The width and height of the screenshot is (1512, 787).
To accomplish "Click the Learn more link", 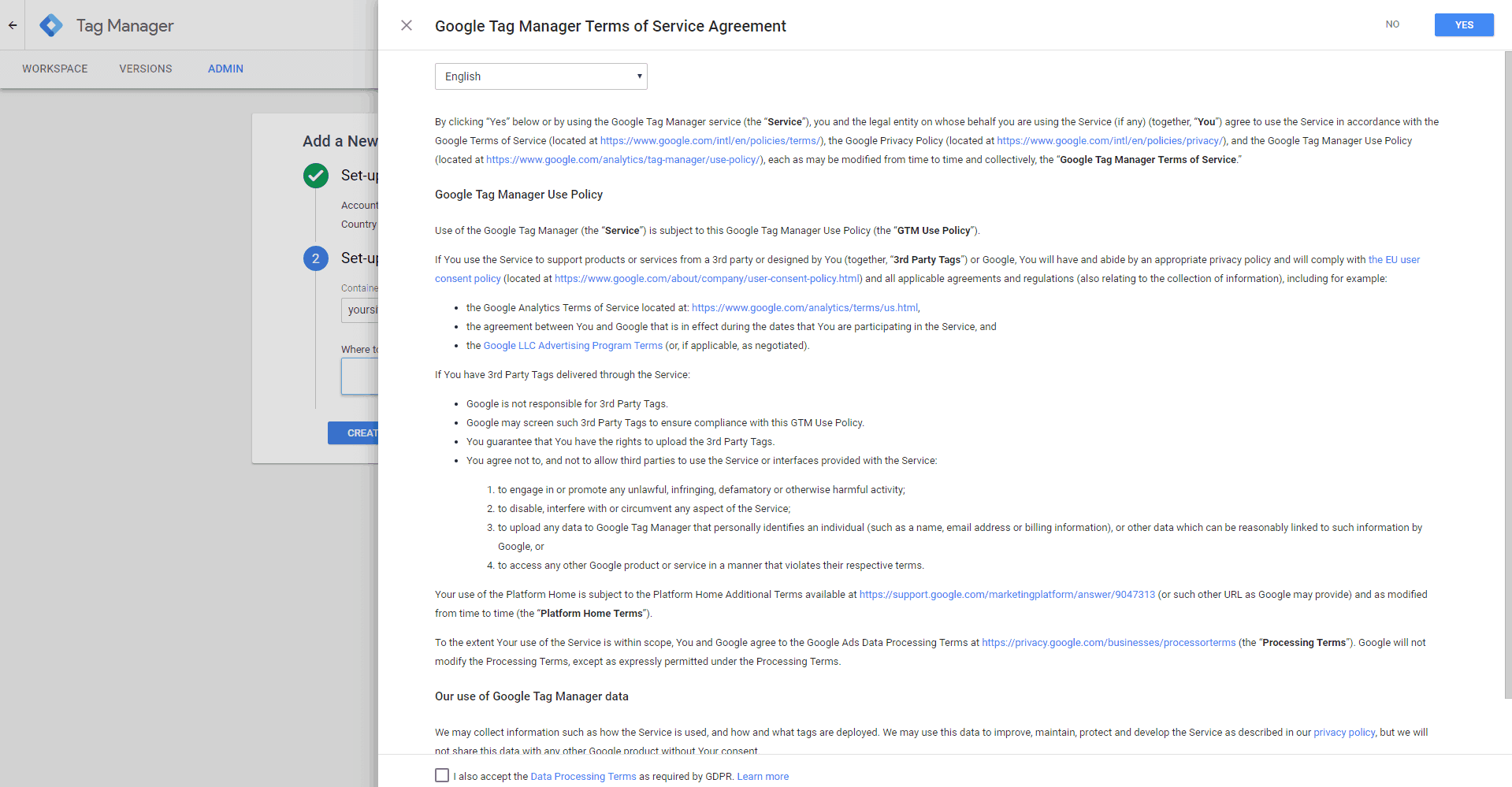I will click(x=763, y=777).
